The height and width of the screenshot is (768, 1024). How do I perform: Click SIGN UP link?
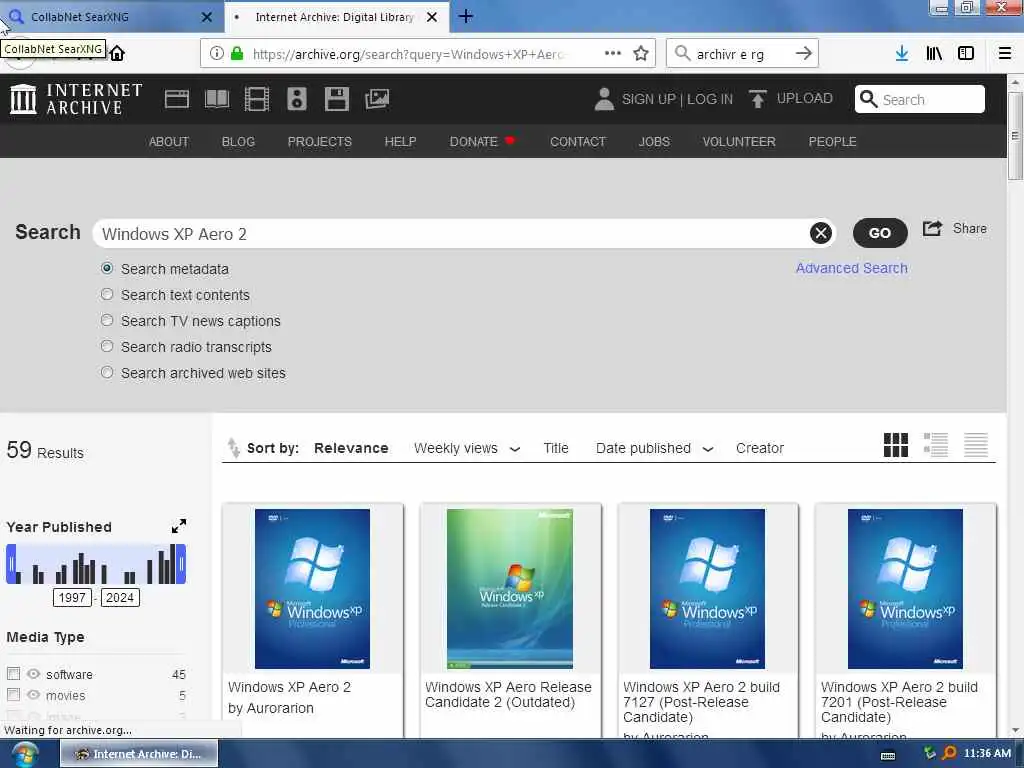tap(648, 99)
